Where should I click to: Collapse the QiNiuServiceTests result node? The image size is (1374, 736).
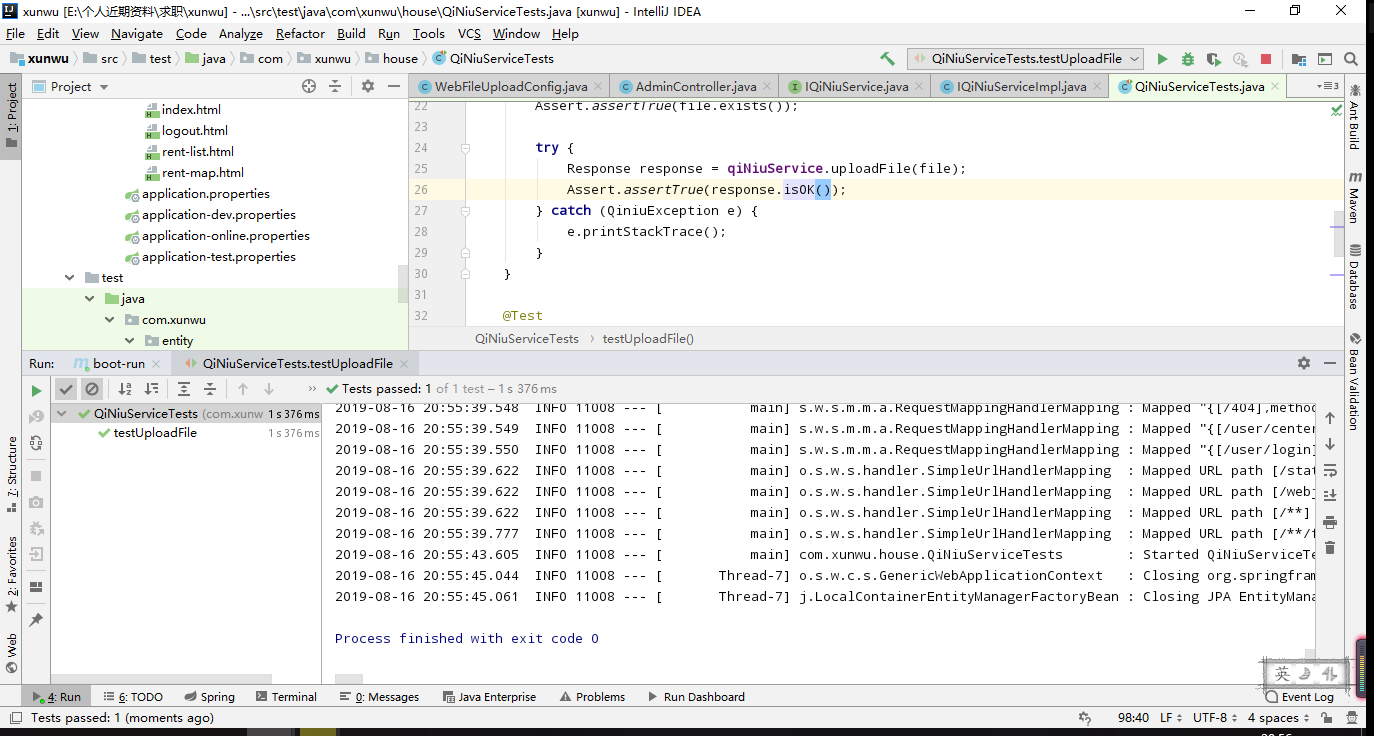62,413
